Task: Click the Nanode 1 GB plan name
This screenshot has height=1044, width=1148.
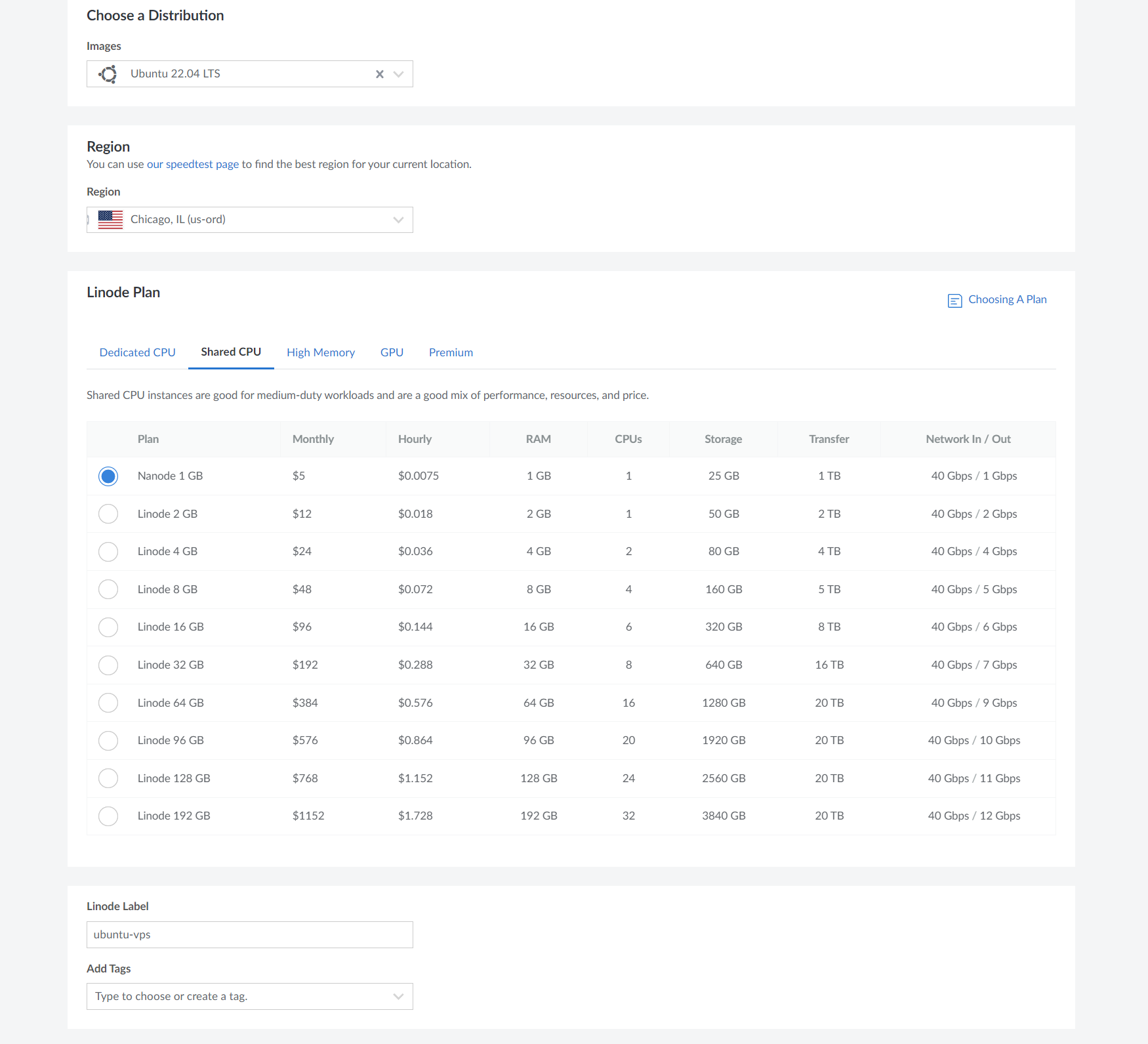Action: pos(170,476)
